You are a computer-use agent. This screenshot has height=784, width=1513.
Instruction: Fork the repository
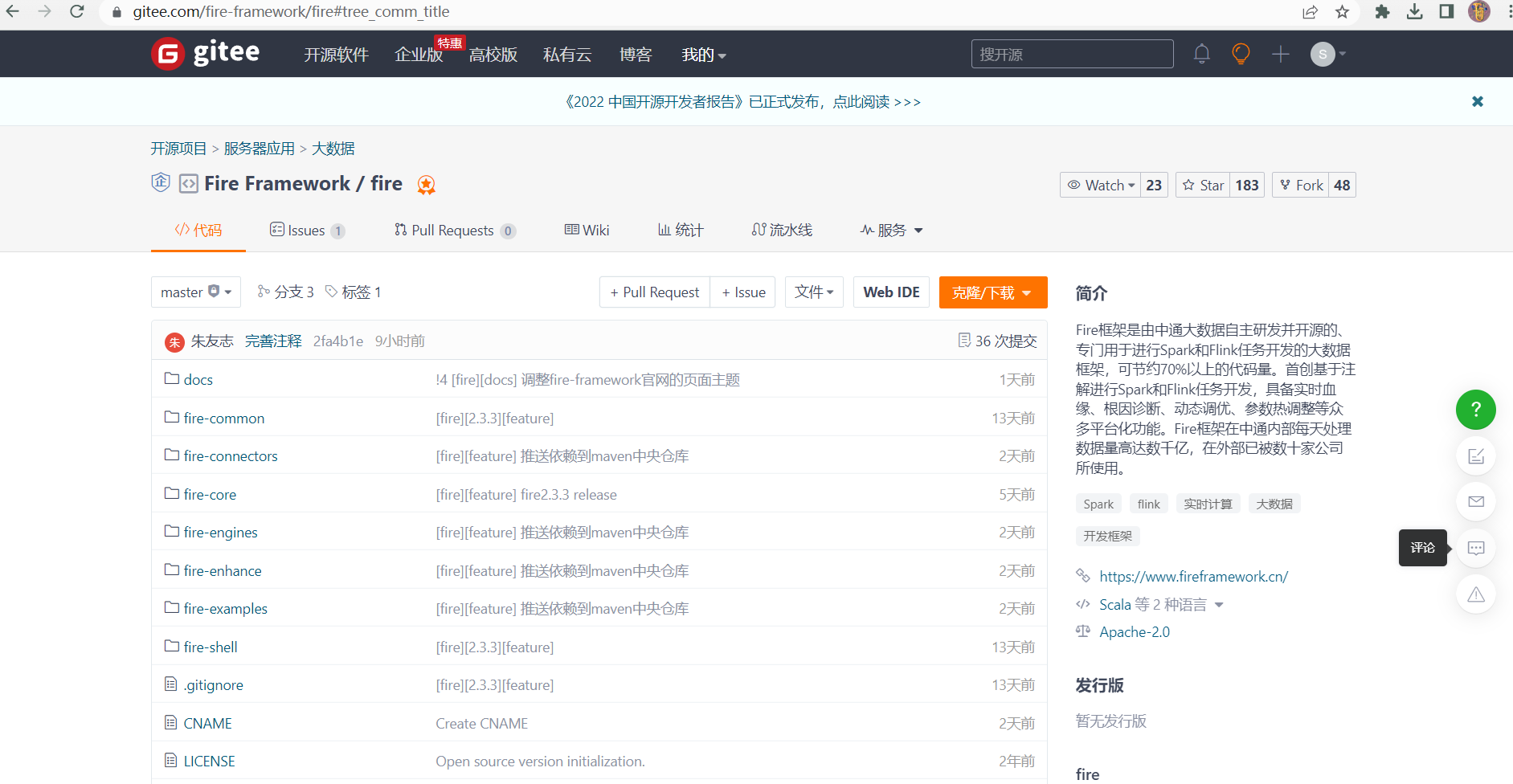click(x=1300, y=185)
